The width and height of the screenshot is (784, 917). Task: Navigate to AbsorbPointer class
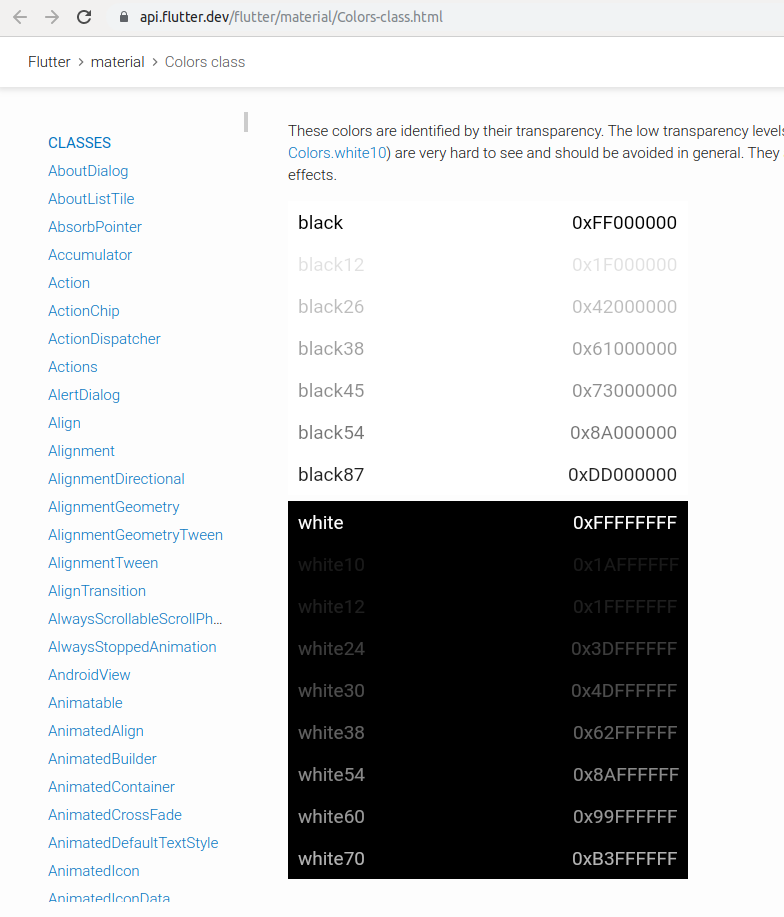tap(95, 227)
